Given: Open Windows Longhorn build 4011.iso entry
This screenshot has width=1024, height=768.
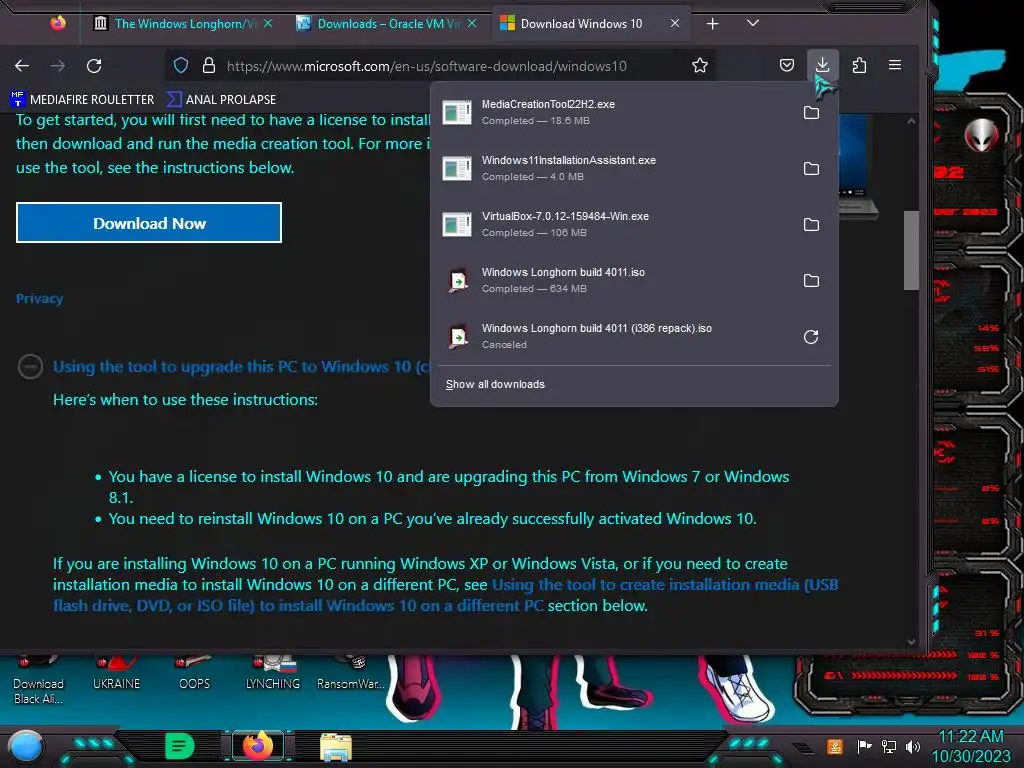Looking at the screenshot, I should (614, 281).
